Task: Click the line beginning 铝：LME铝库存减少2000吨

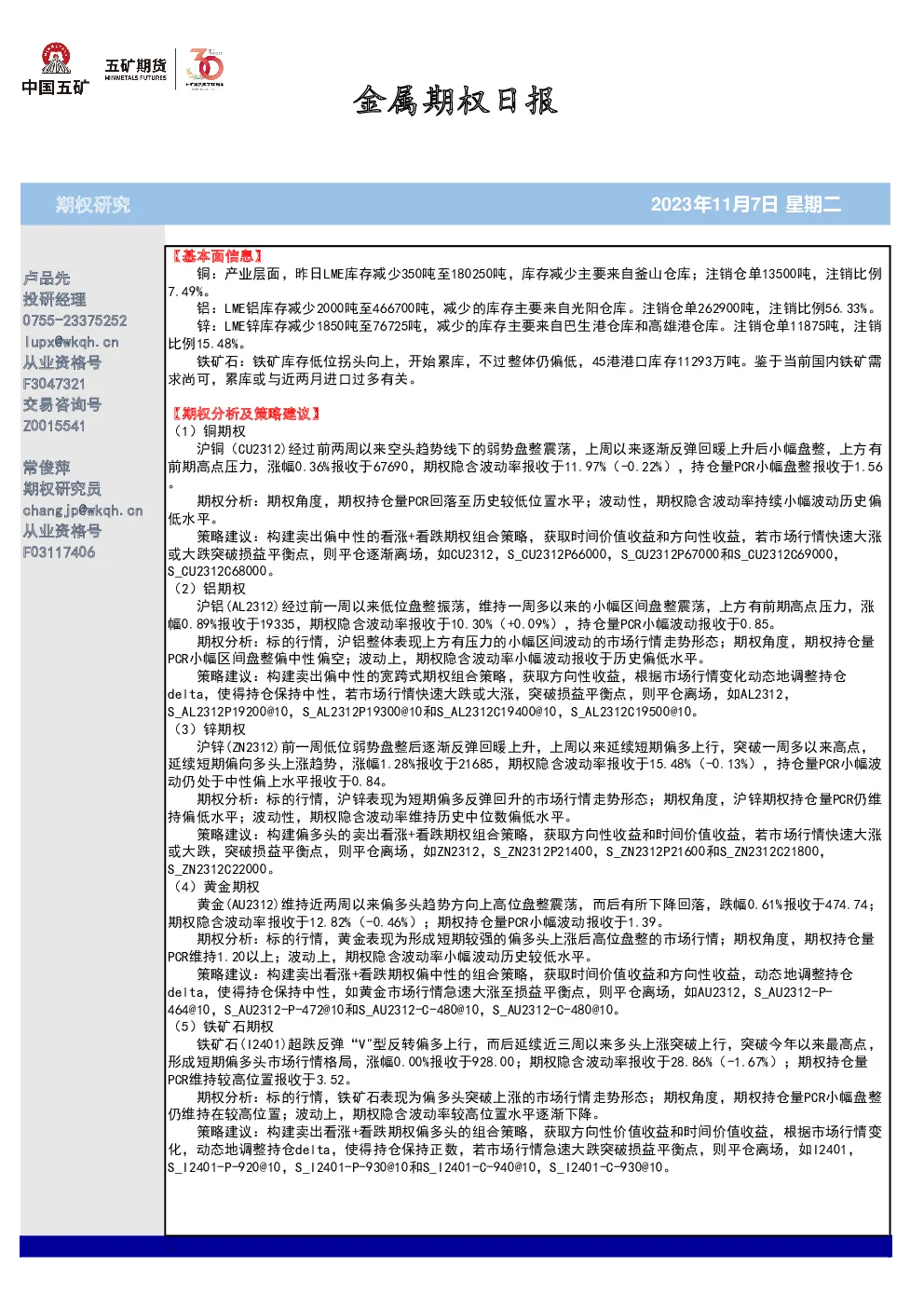Action: click(x=537, y=308)
